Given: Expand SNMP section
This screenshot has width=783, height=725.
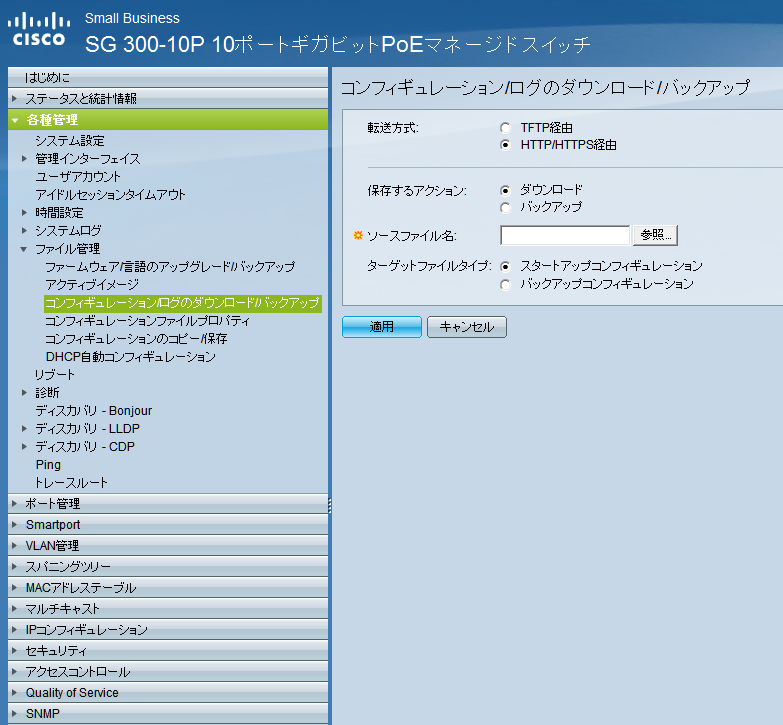Looking at the screenshot, I should tap(168, 714).
